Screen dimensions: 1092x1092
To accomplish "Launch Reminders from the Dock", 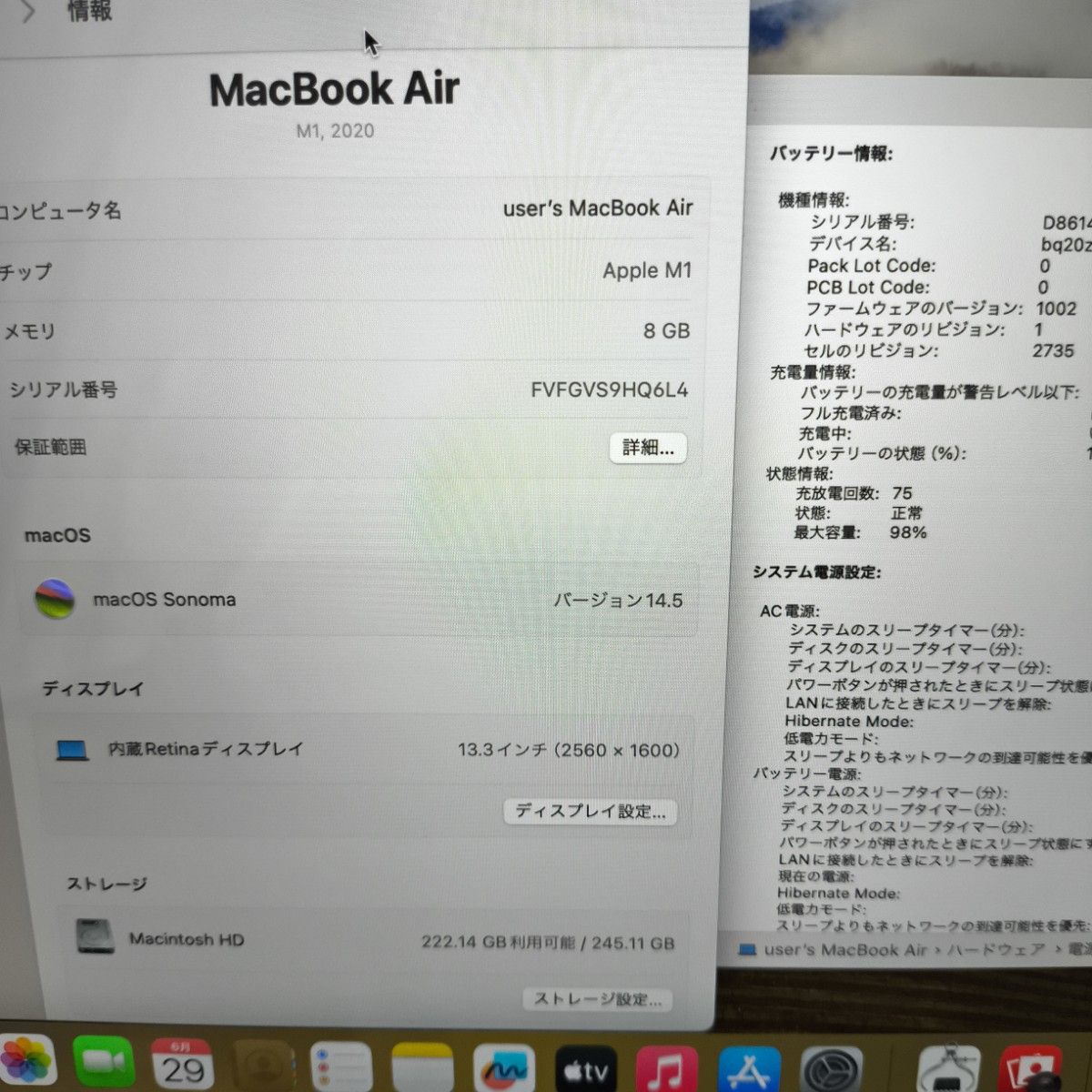I will [x=341, y=1068].
